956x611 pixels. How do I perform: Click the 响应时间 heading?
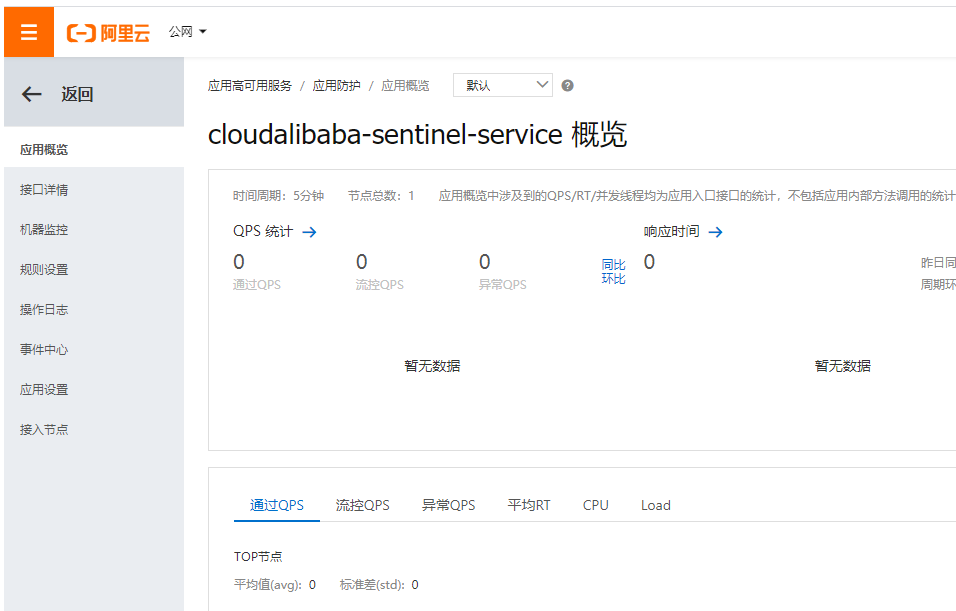tap(672, 232)
